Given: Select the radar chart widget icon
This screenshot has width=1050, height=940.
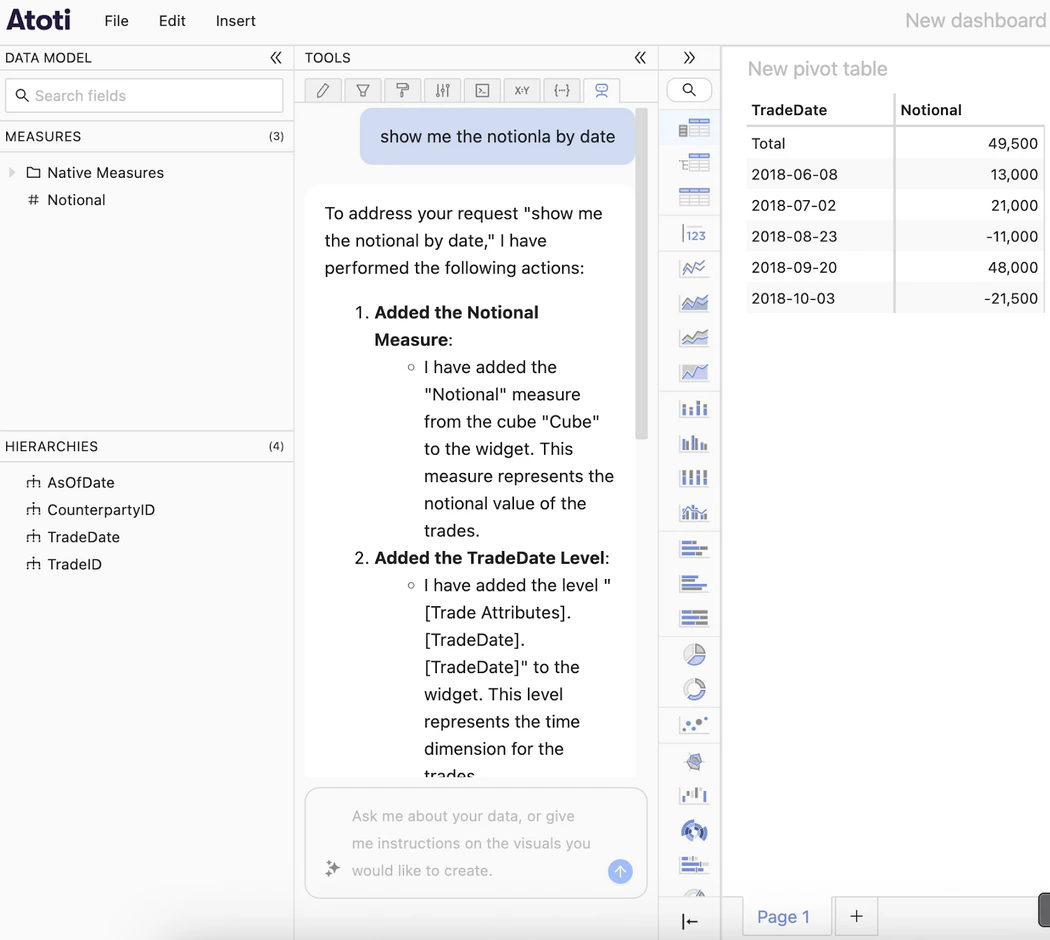Looking at the screenshot, I should click(694, 761).
